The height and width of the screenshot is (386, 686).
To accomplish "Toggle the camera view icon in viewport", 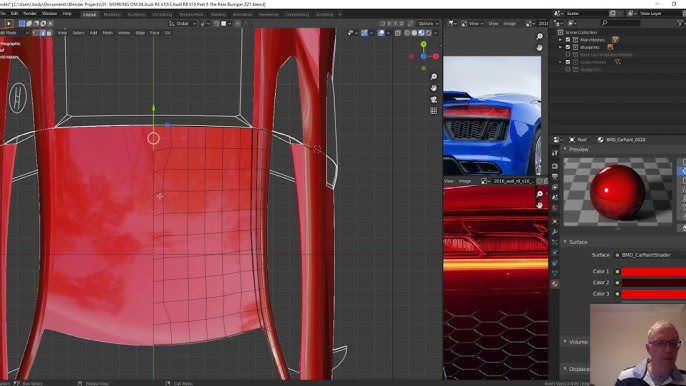I will coord(434,100).
